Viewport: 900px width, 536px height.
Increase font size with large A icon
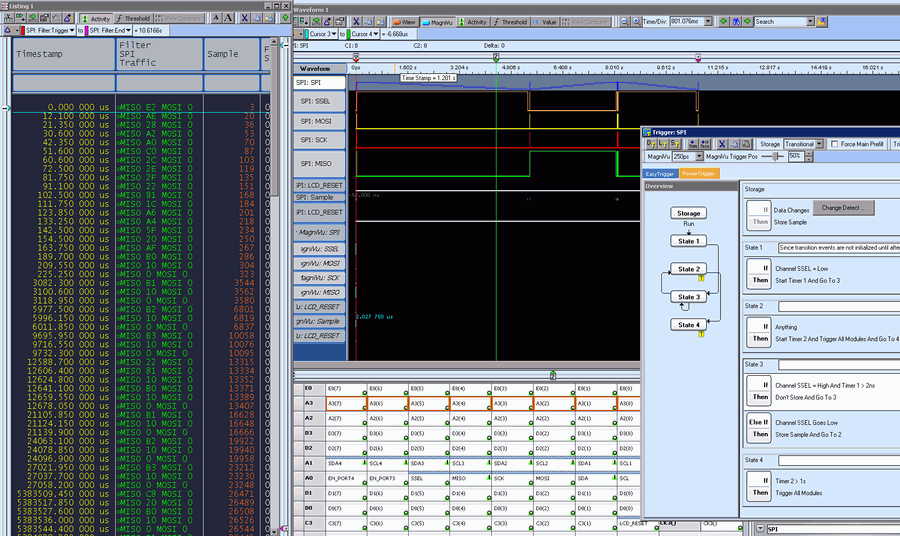[228, 18]
